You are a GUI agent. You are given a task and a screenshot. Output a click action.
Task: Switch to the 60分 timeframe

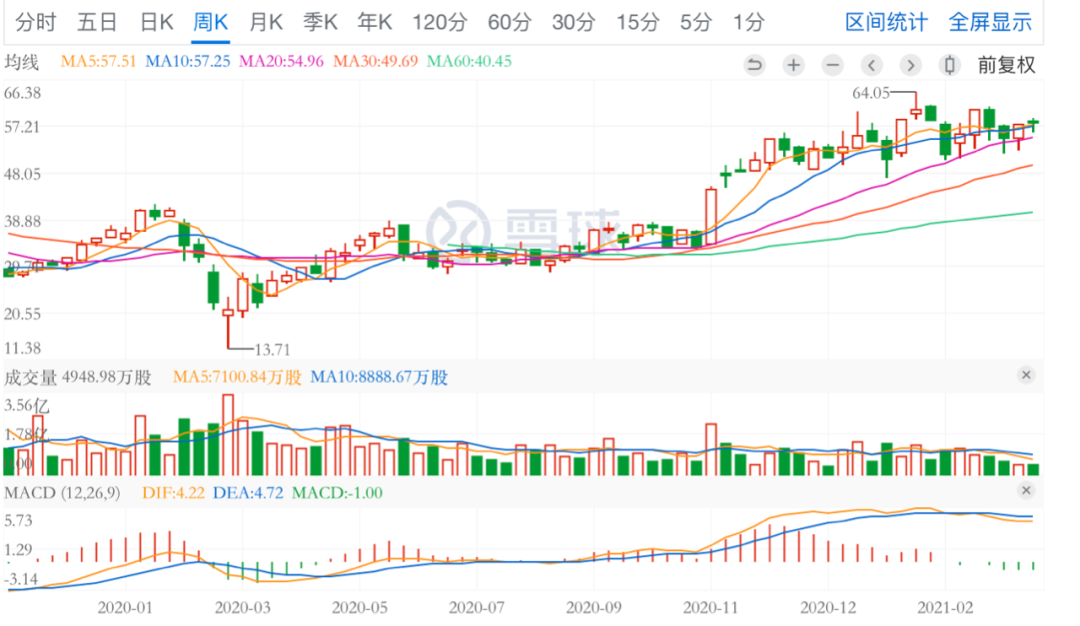[510, 23]
